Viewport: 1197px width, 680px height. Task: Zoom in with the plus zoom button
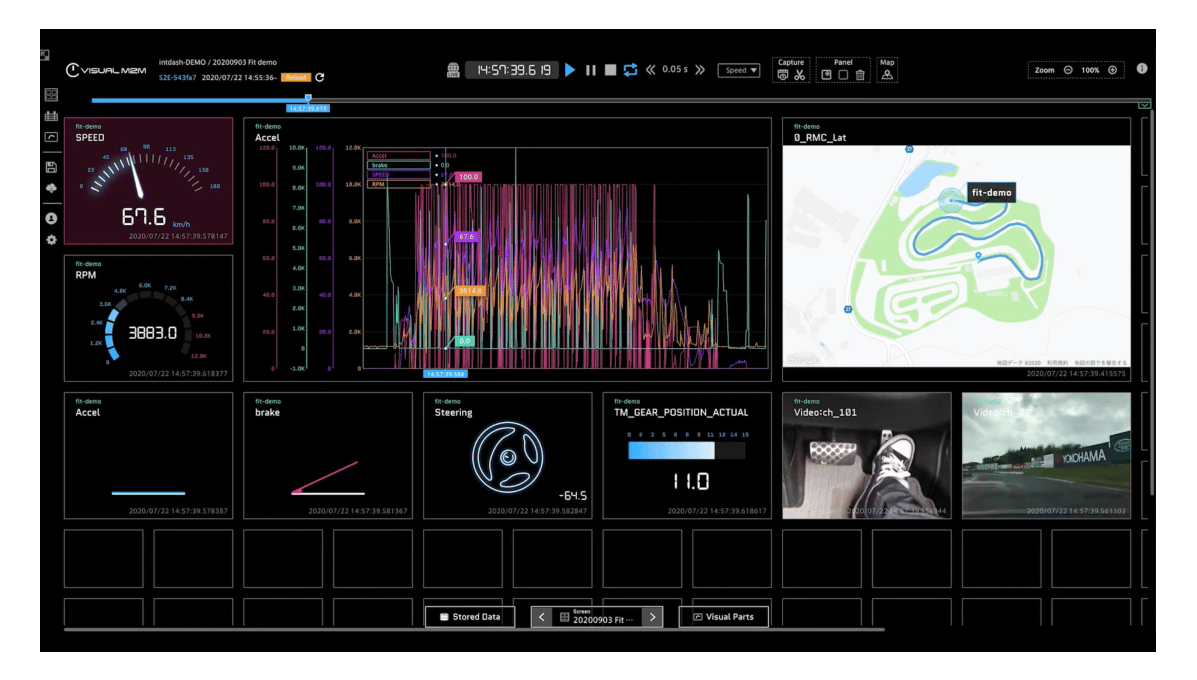pyautogui.click(x=1112, y=70)
